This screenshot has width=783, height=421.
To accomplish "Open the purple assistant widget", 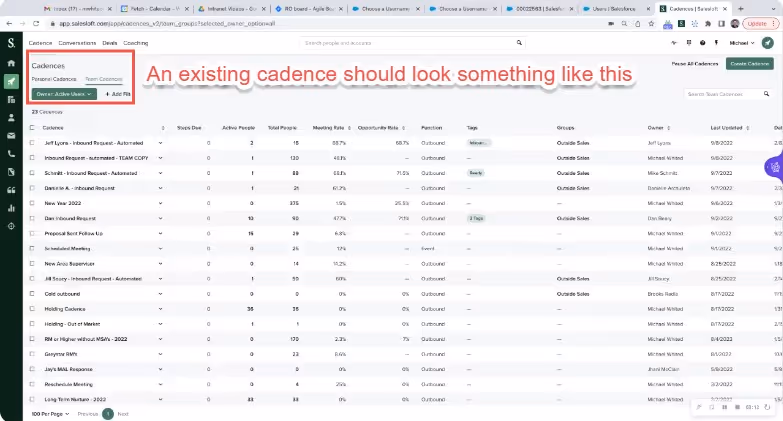I will tap(775, 167).
